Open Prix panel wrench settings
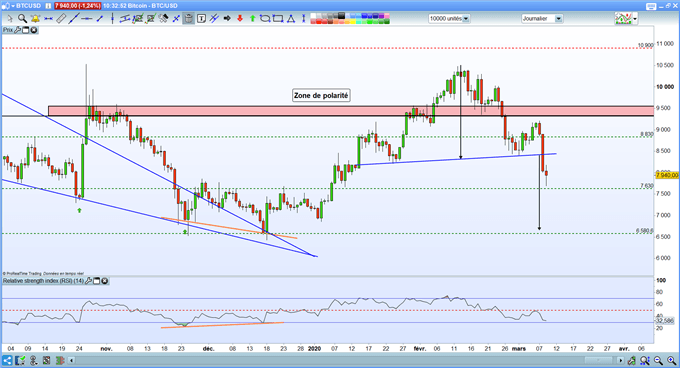 coord(17,30)
